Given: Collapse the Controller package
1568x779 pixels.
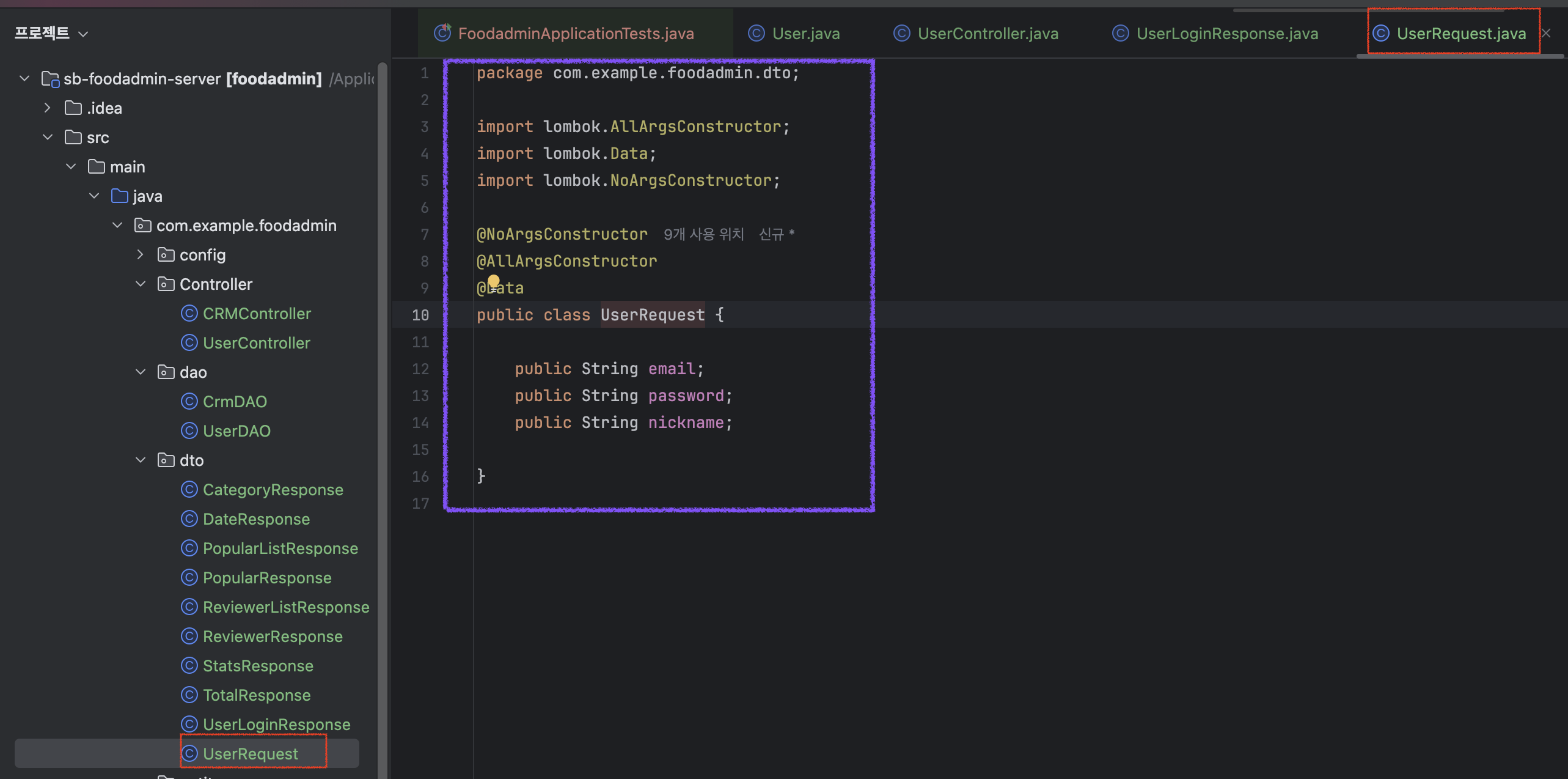Looking at the screenshot, I should [141, 284].
